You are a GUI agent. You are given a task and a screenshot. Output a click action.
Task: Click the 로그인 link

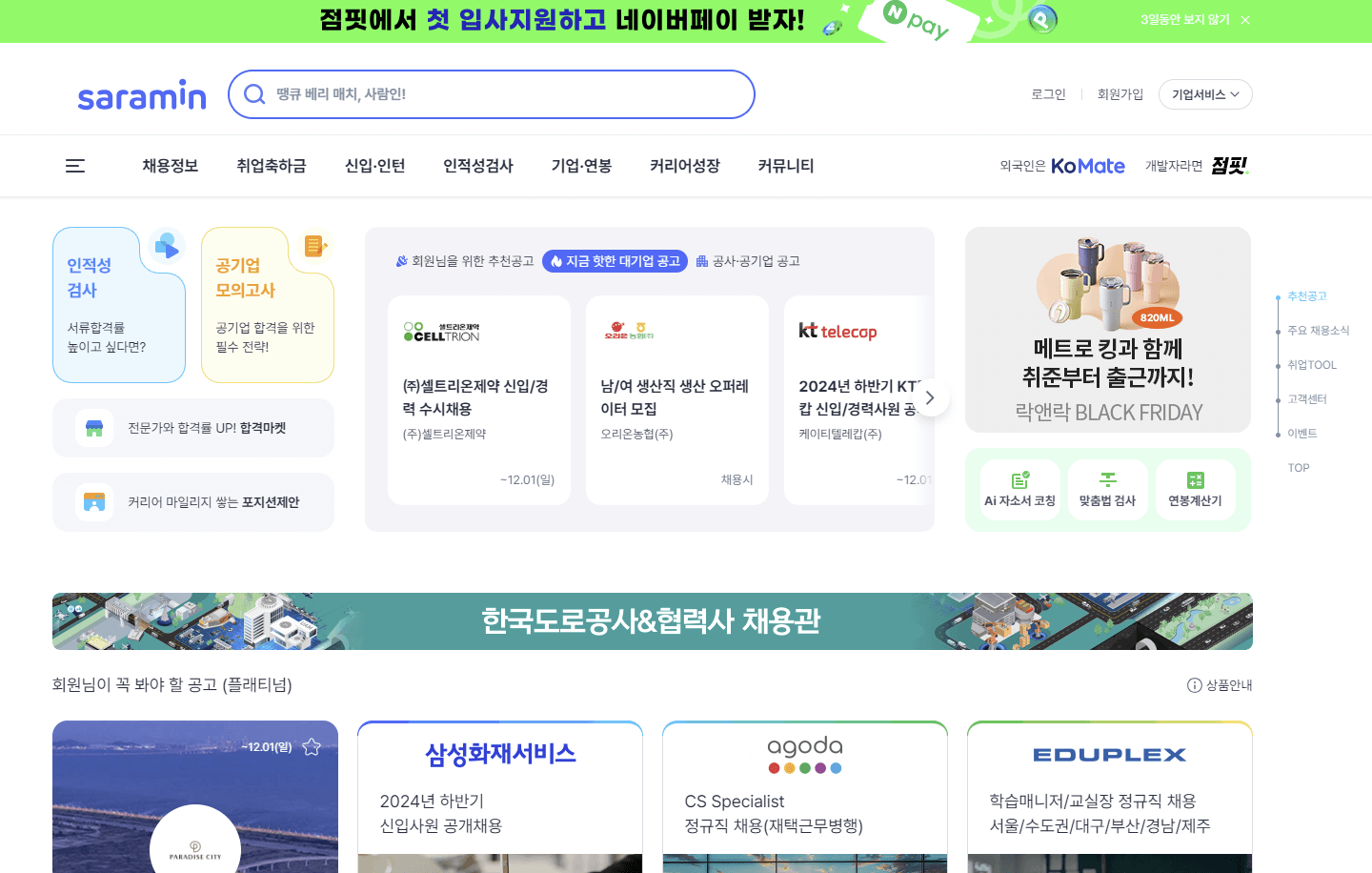tap(1048, 93)
